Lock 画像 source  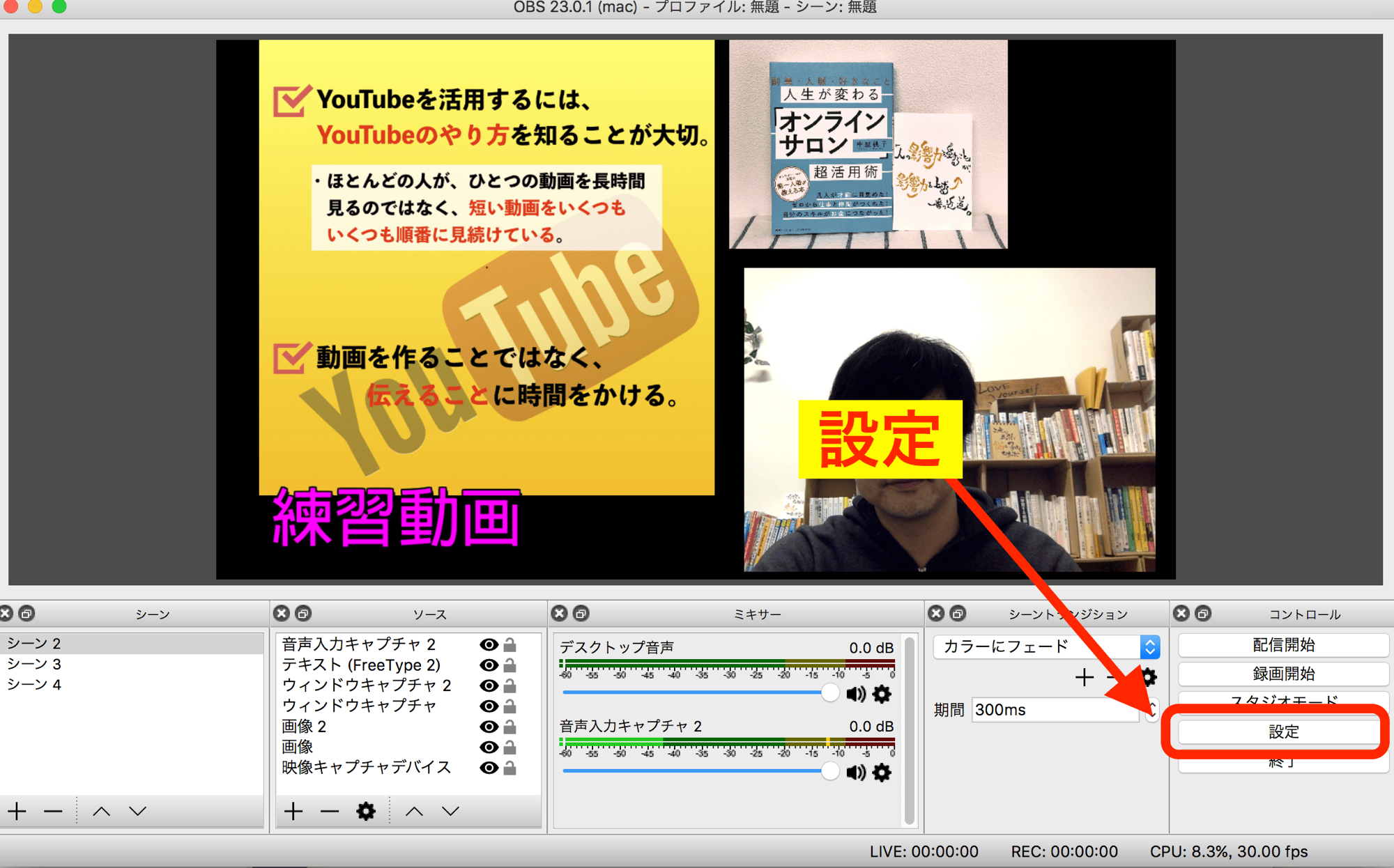(x=510, y=747)
